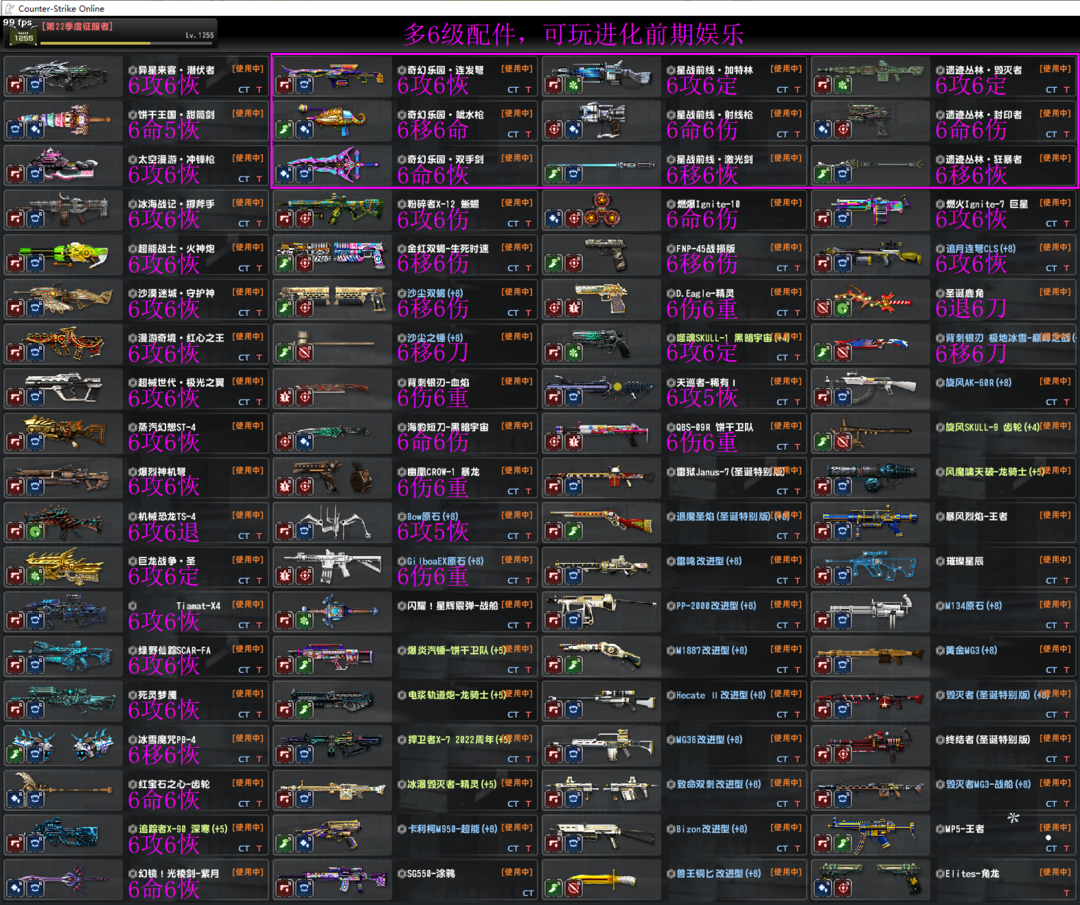Click blue sparkle part icon on 红宝石之心-齿轮
Screen dimensions: 1080x905
[x=16, y=800]
